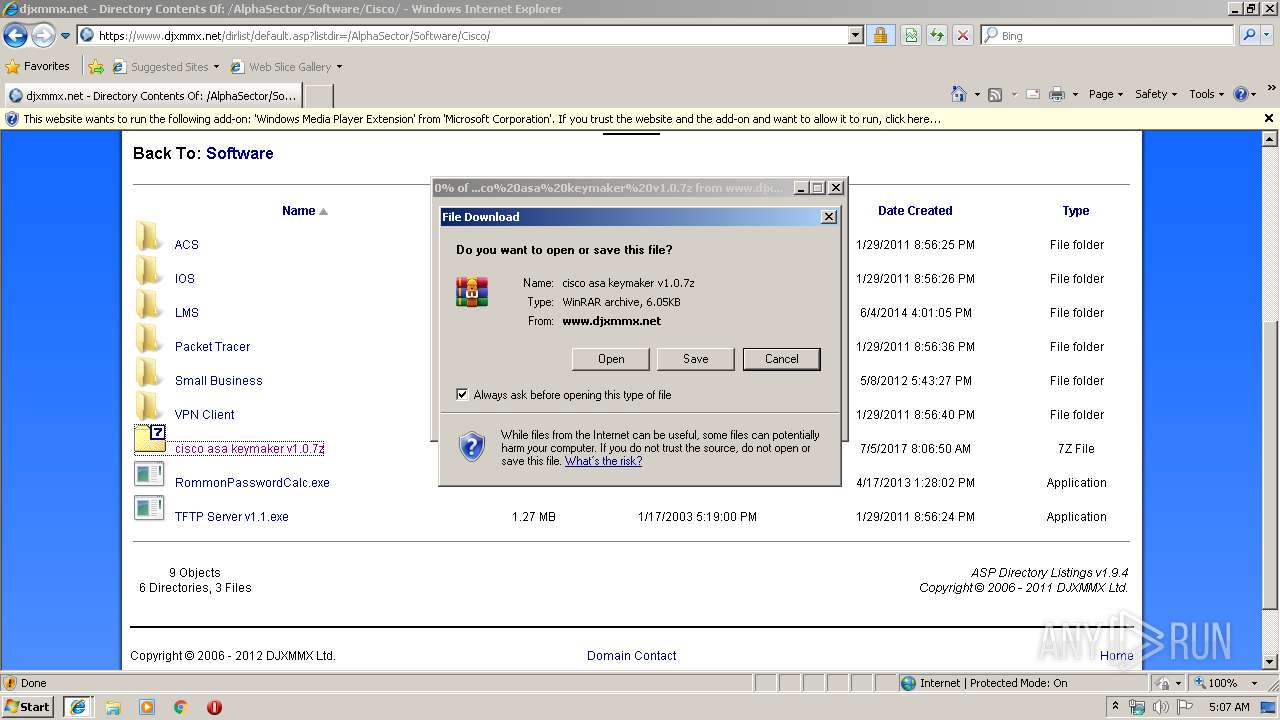Open the Favorites star button
The width and height of the screenshot is (1280, 720).
click(x=38, y=67)
